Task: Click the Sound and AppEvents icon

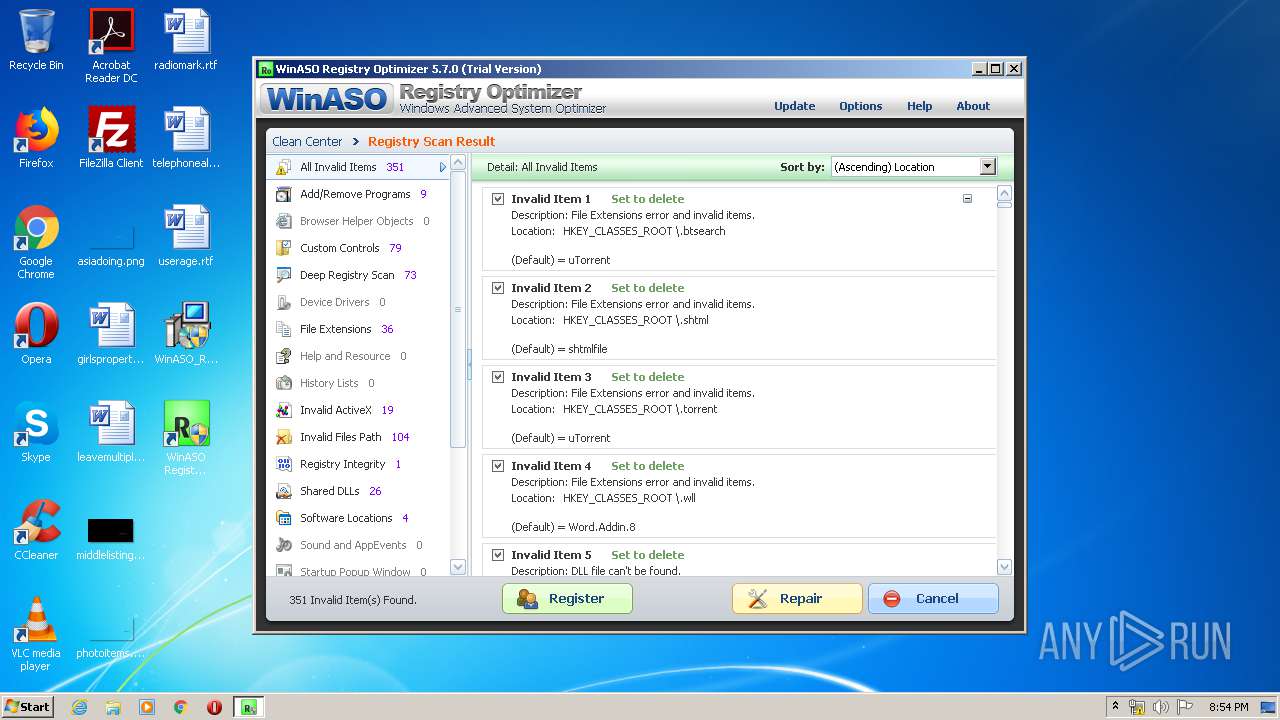Action: pos(283,545)
